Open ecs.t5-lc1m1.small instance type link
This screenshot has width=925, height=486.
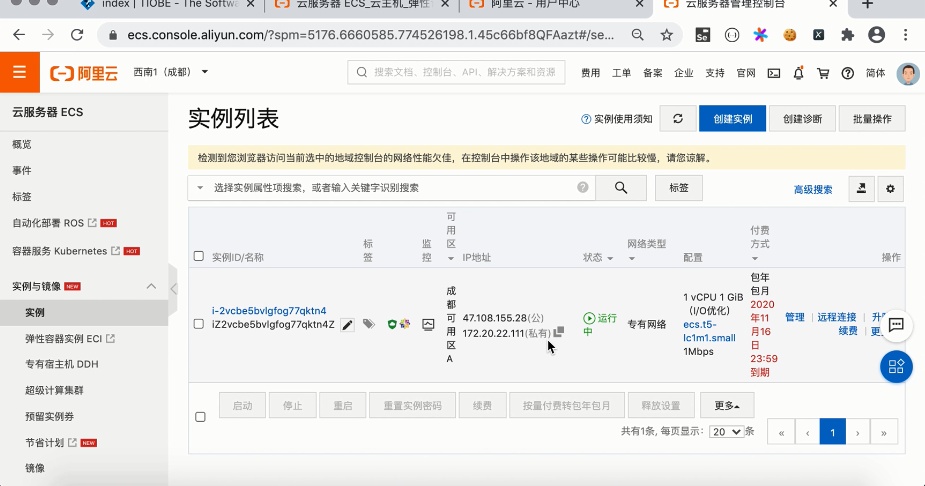point(710,331)
